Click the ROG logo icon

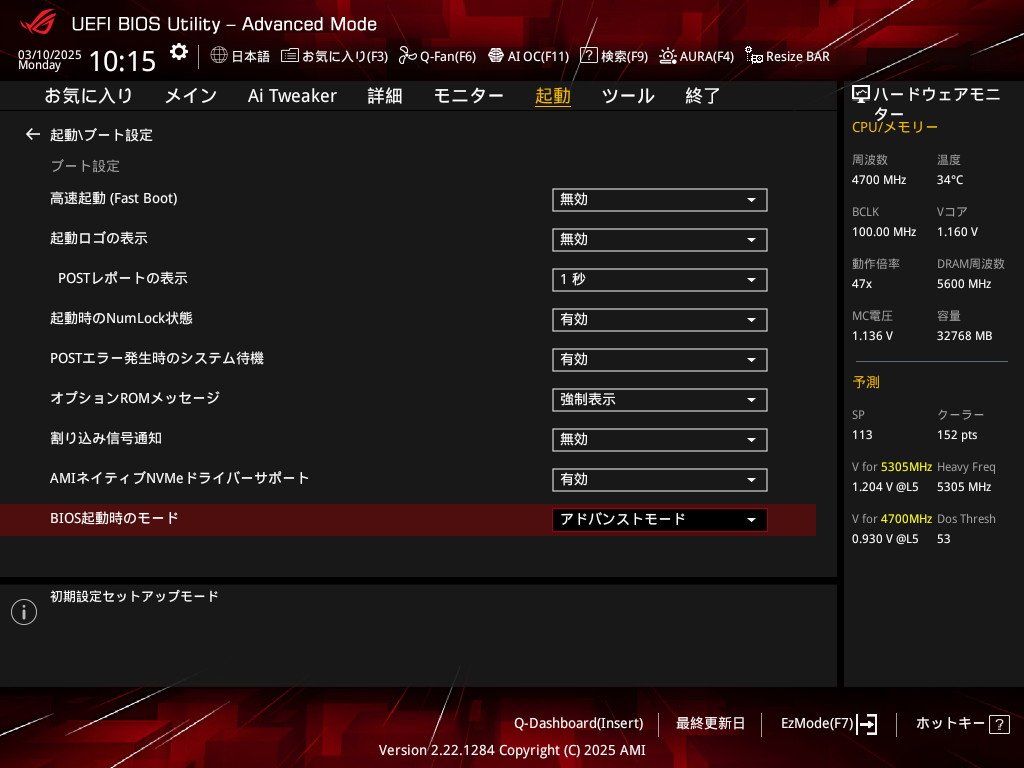tap(37, 23)
